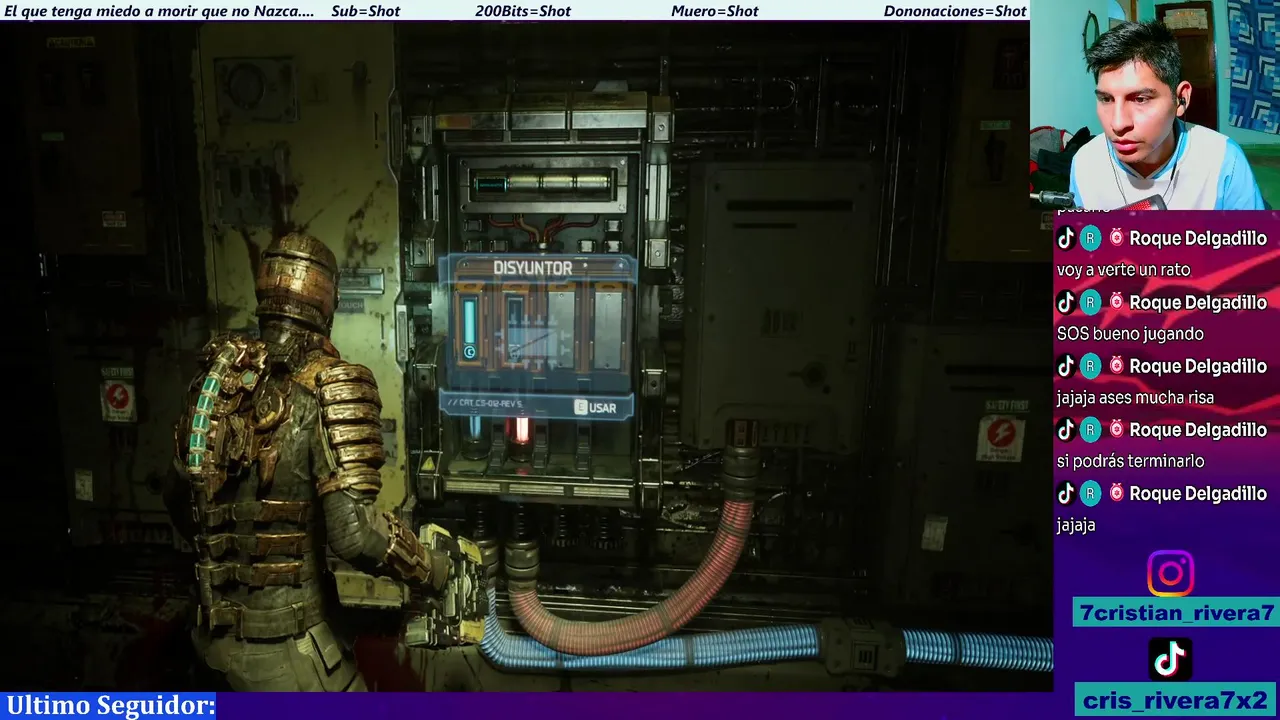Screen dimensions: 1280x720
Task: Click the chat message "voy a verte un rato"
Action: 1123,270
